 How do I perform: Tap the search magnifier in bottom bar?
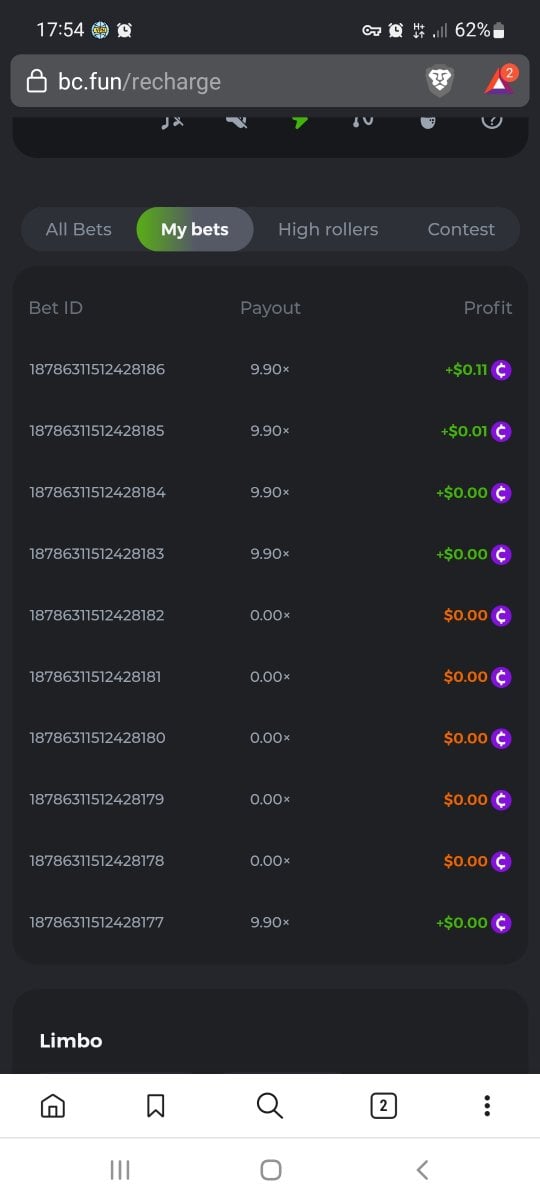pyautogui.click(x=270, y=1105)
